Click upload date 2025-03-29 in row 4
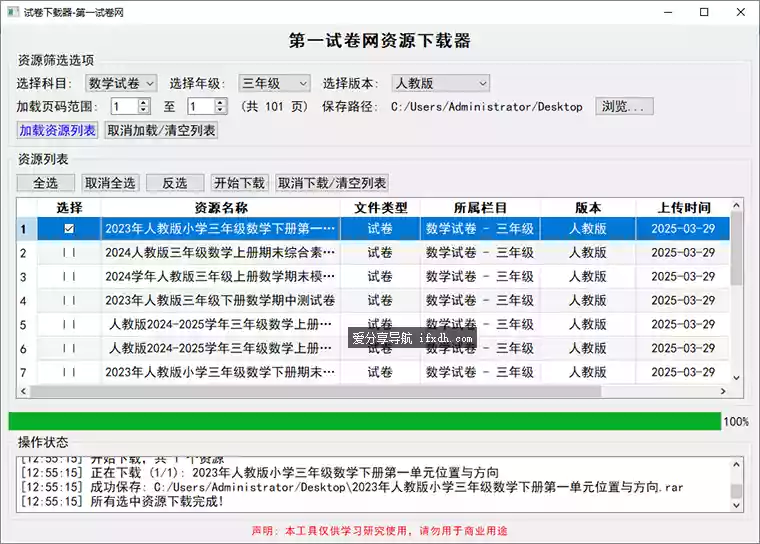This screenshot has height=544, width=760. (x=683, y=301)
